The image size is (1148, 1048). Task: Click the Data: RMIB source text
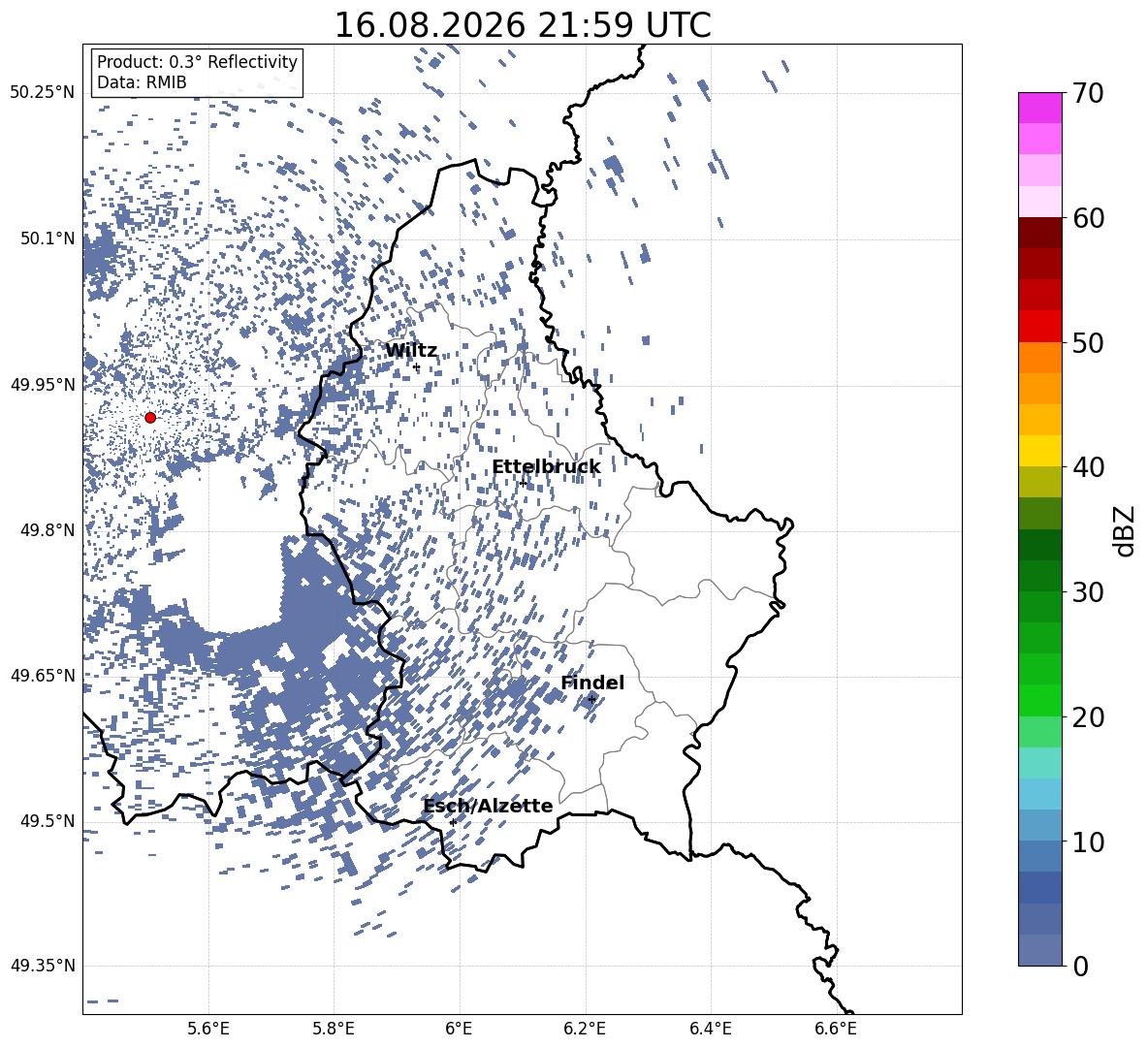click(x=142, y=82)
